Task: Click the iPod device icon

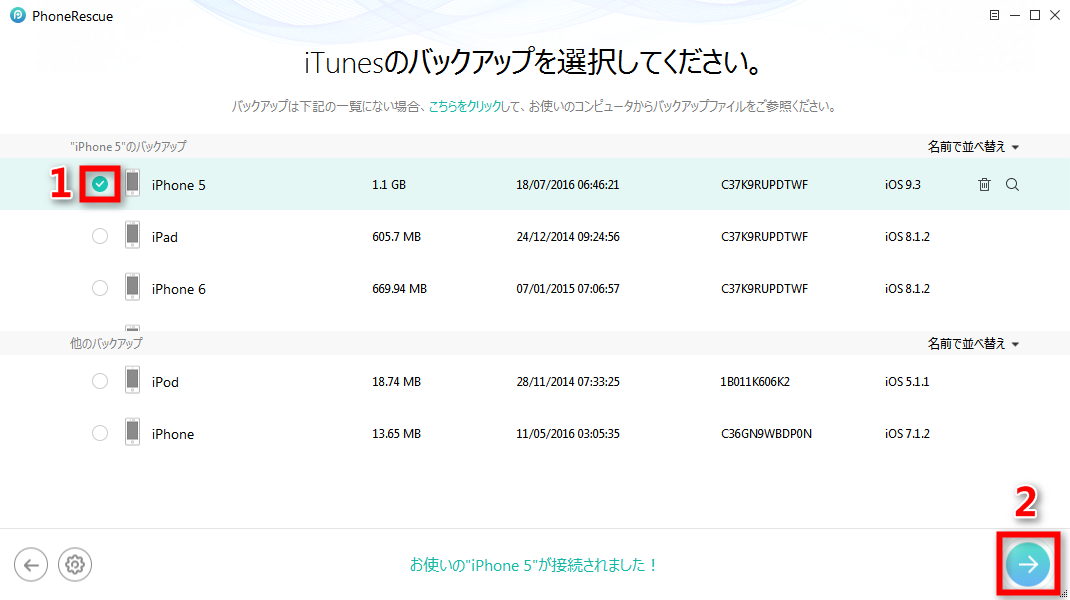Action: pos(132,380)
